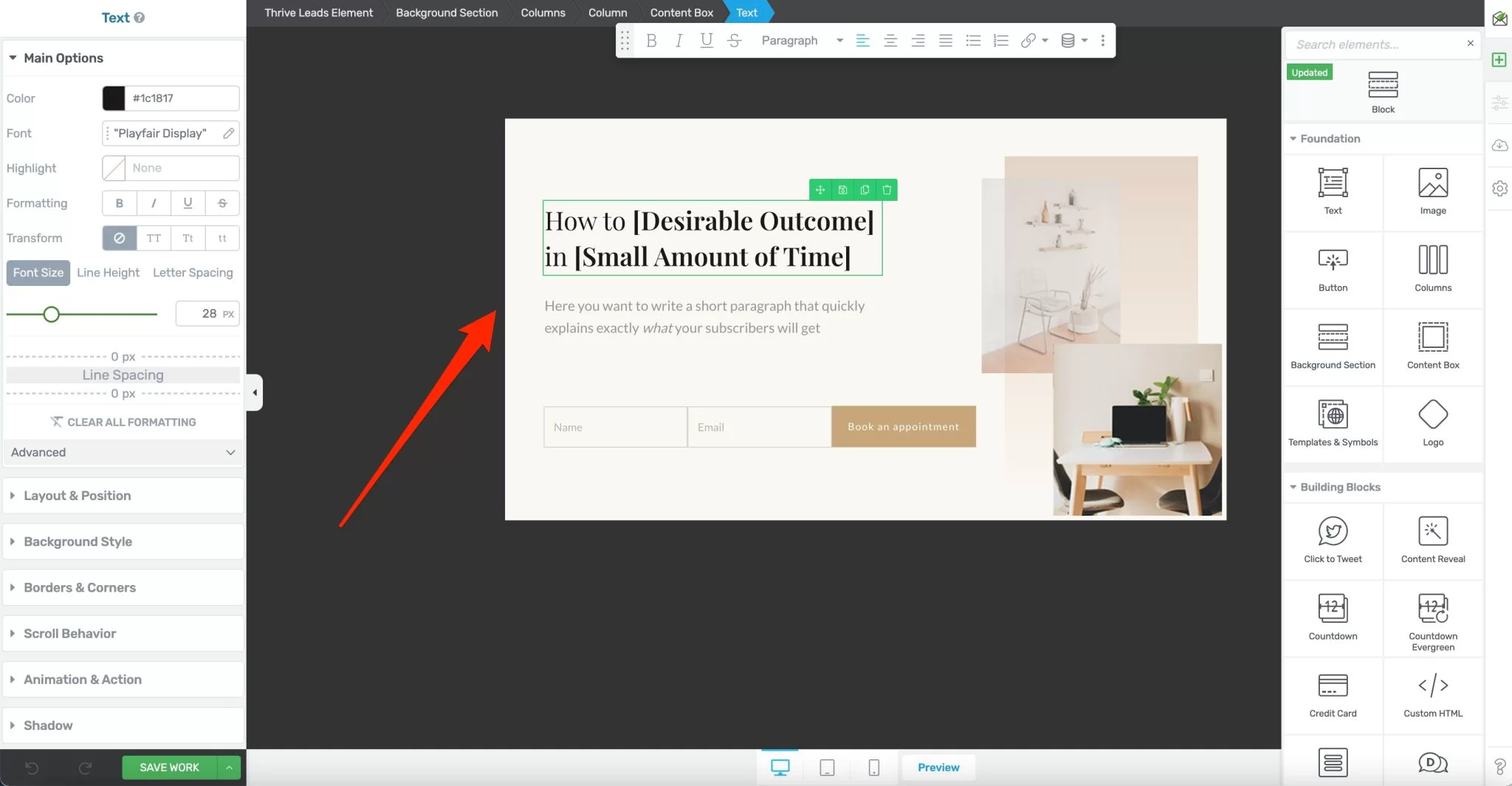The width and height of the screenshot is (1512, 786).
Task: Insert a numbered list
Action: [x=1000, y=41]
